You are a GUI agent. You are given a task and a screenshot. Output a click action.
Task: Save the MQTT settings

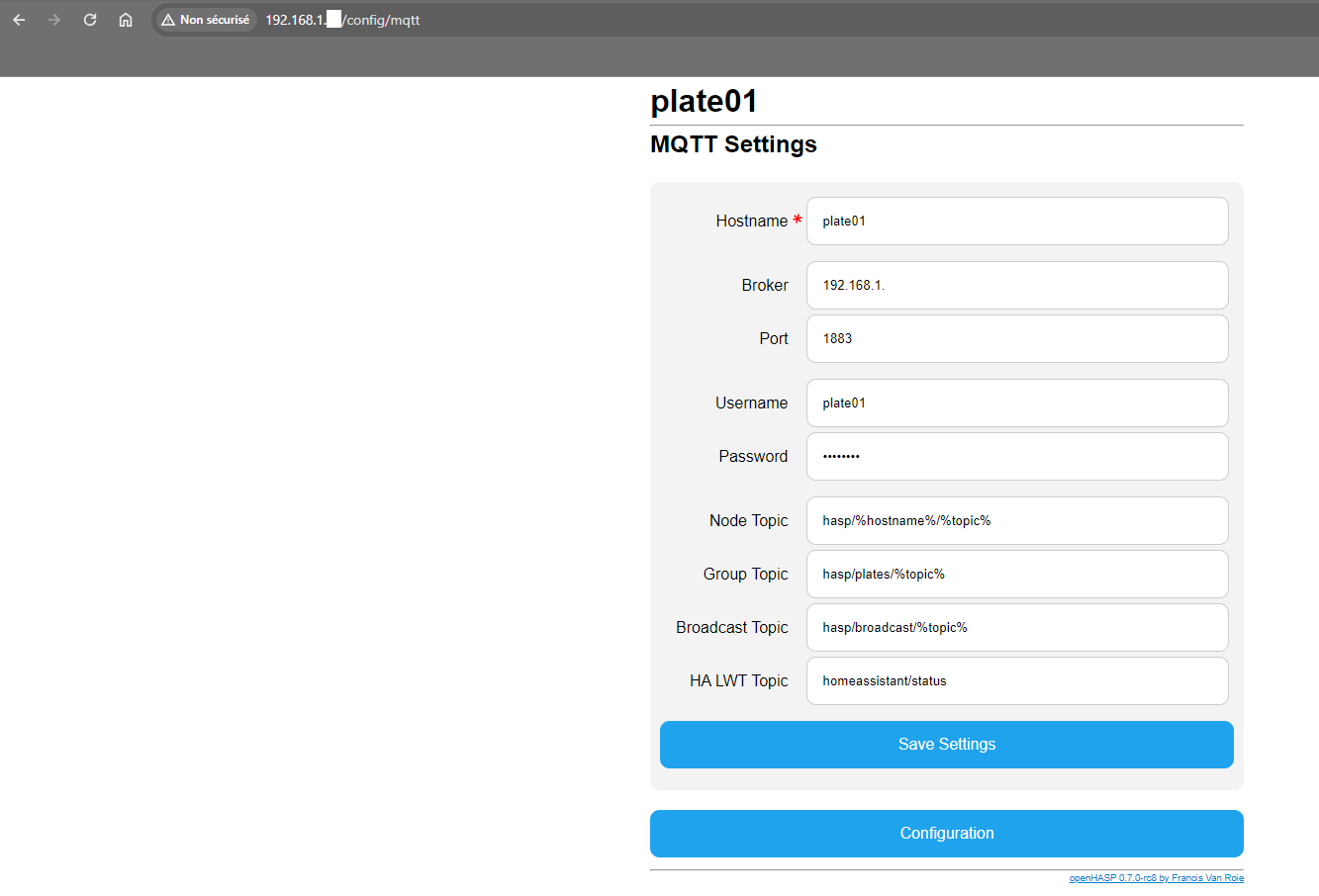pos(947,745)
